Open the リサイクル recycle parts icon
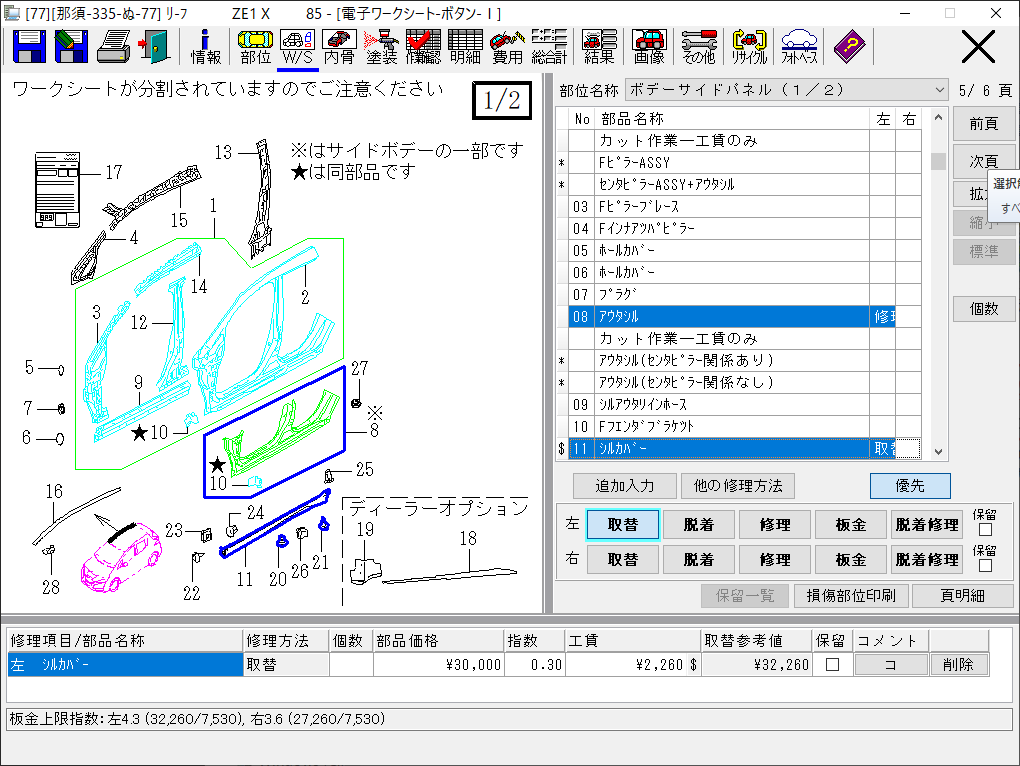Screen dimensions: 1020x766 tap(749, 46)
